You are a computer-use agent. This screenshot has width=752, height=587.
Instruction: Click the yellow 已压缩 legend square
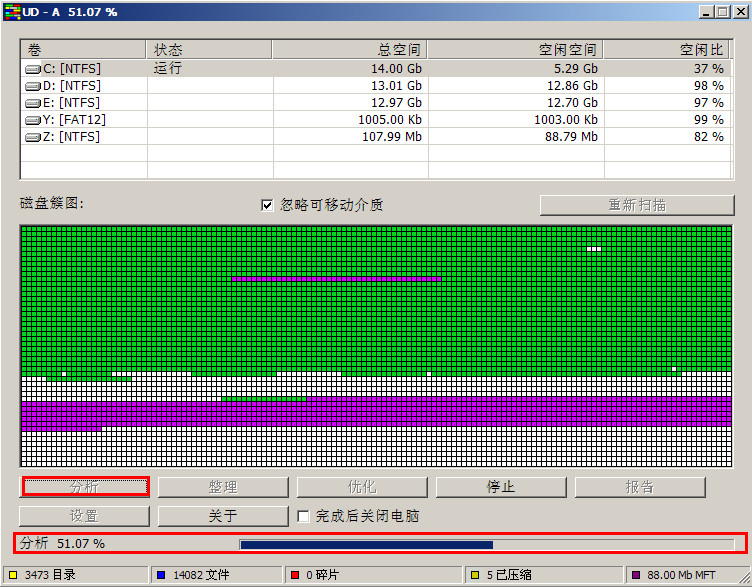tap(475, 575)
